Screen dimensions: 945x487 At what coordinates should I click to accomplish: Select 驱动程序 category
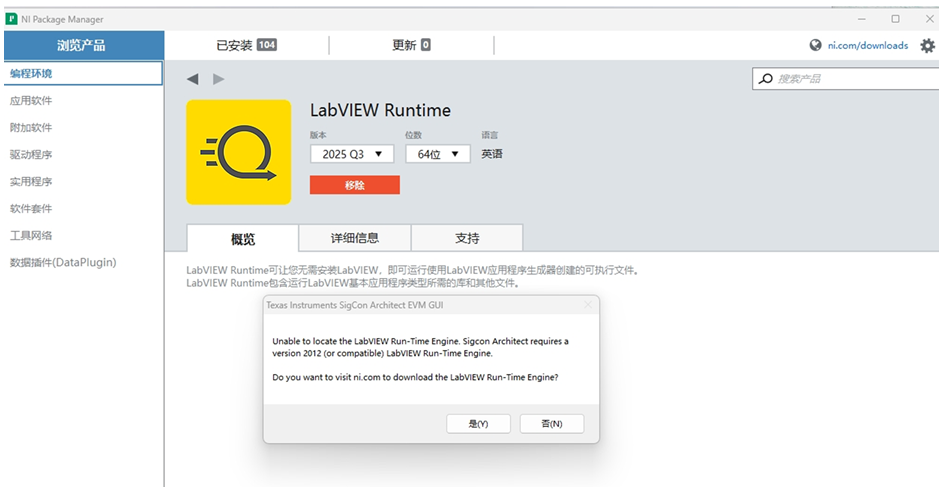31,154
